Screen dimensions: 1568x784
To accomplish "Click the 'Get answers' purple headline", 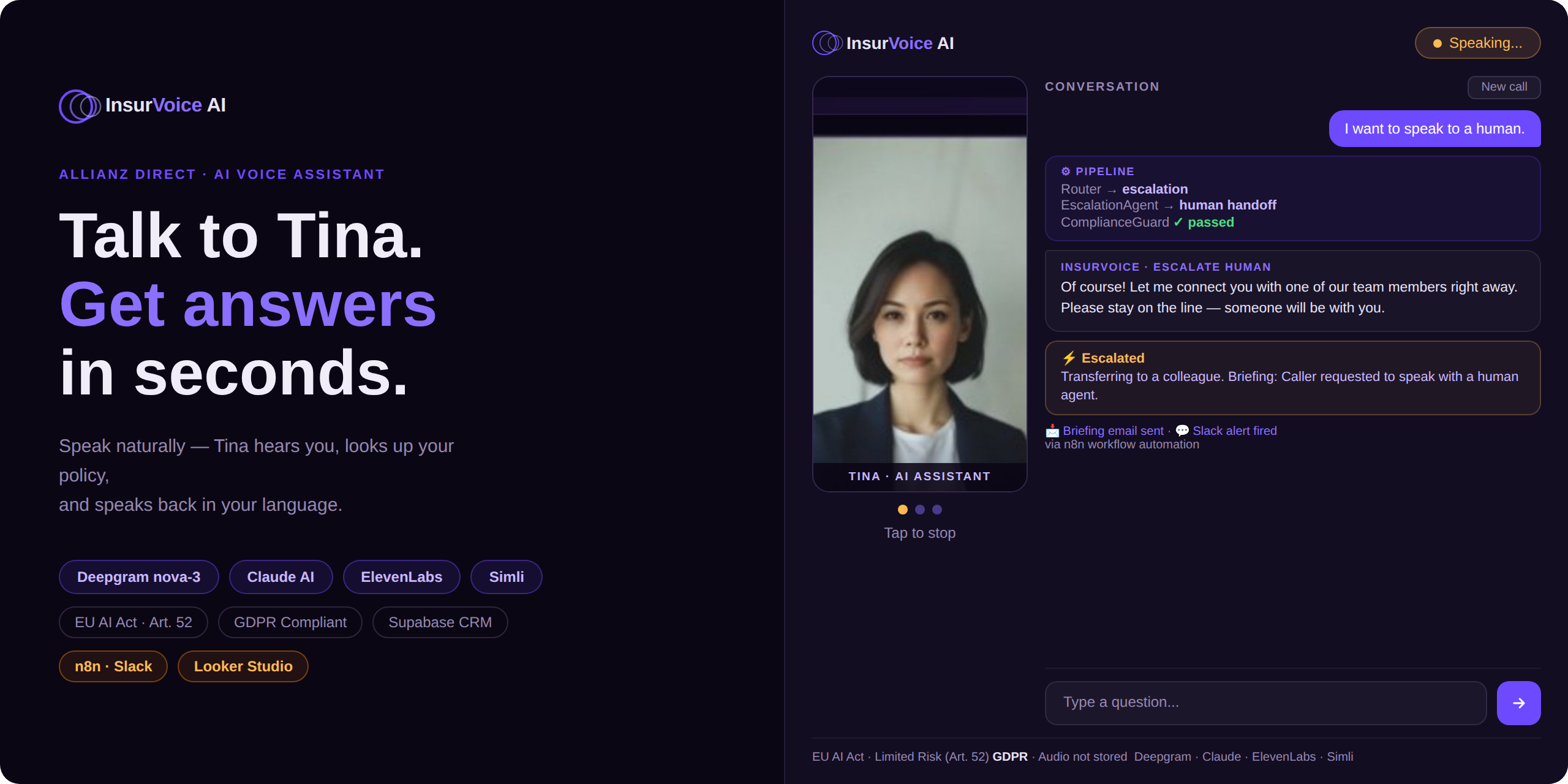I will 248,304.
